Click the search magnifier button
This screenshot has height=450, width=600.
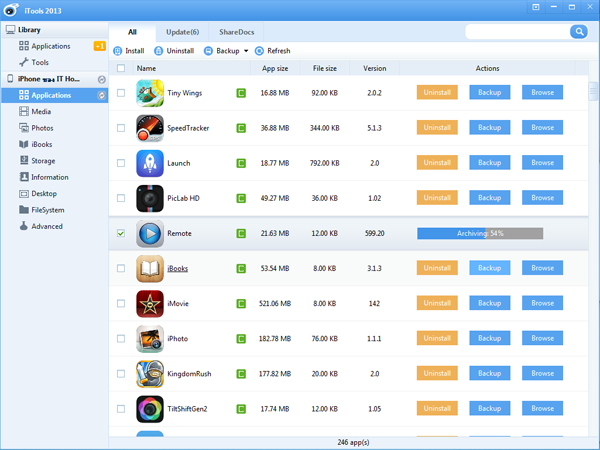[578, 32]
